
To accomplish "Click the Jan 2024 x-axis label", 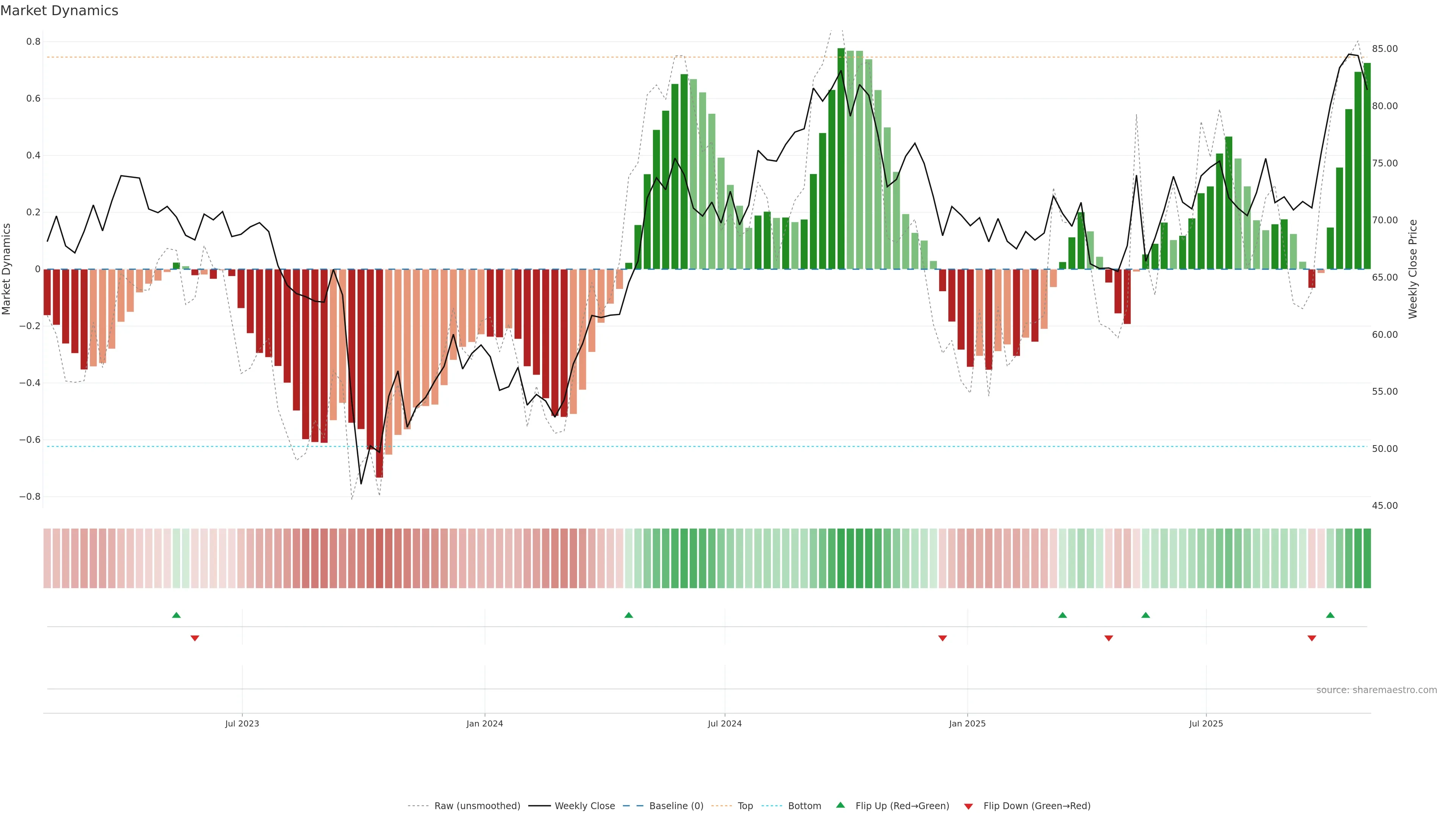I will (485, 723).
